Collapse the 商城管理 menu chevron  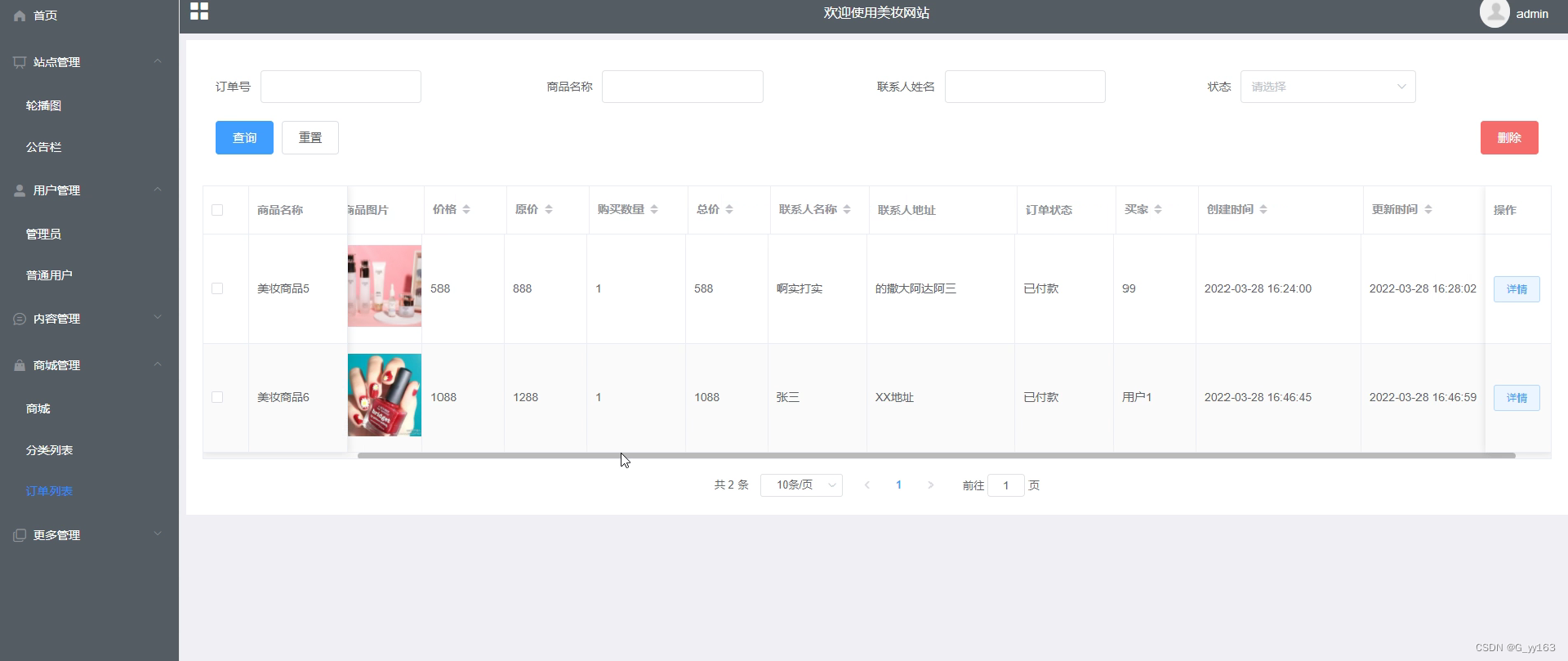tap(158, 364)
